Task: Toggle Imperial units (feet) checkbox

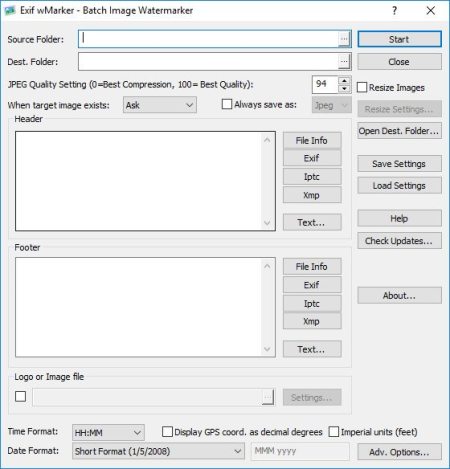Action: (x=334, y=432)
